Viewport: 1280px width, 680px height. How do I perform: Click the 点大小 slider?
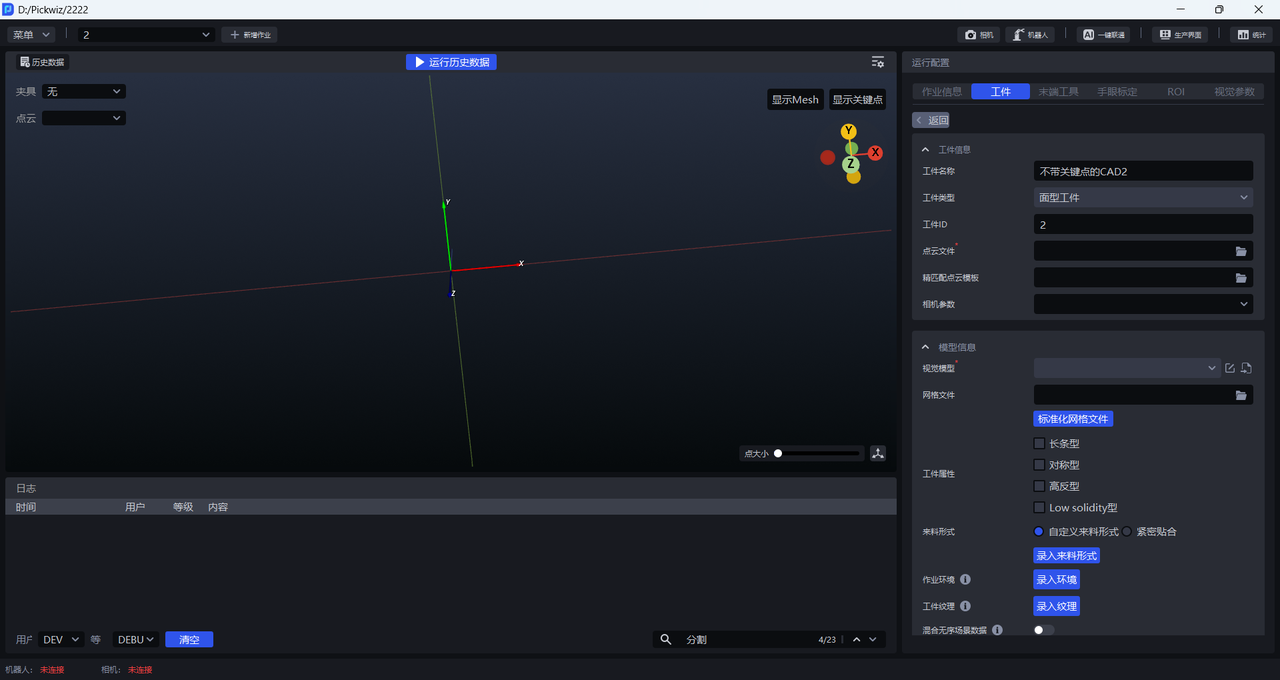(x=818, y=454)
